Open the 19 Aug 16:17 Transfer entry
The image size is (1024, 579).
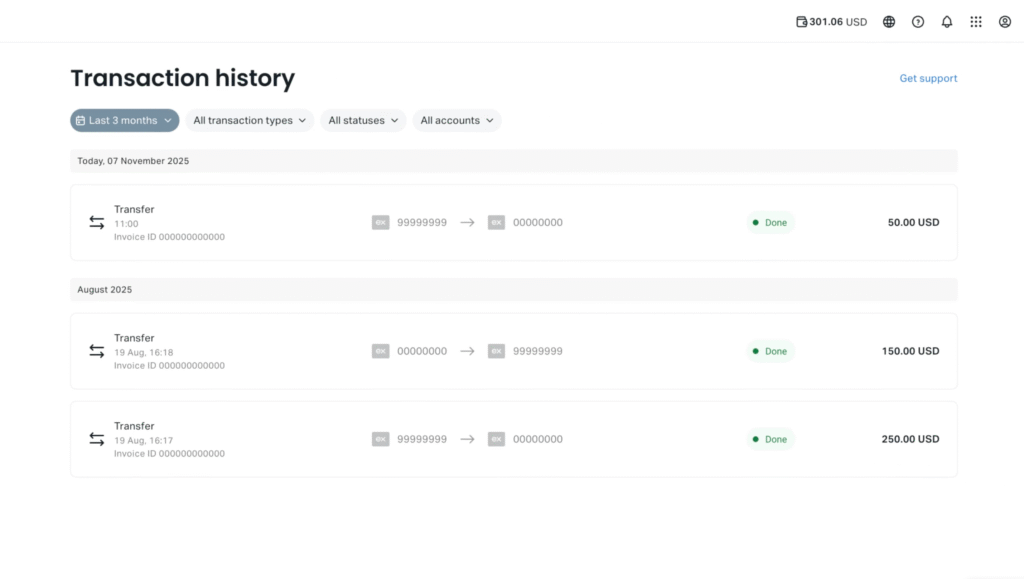point(134,427)
